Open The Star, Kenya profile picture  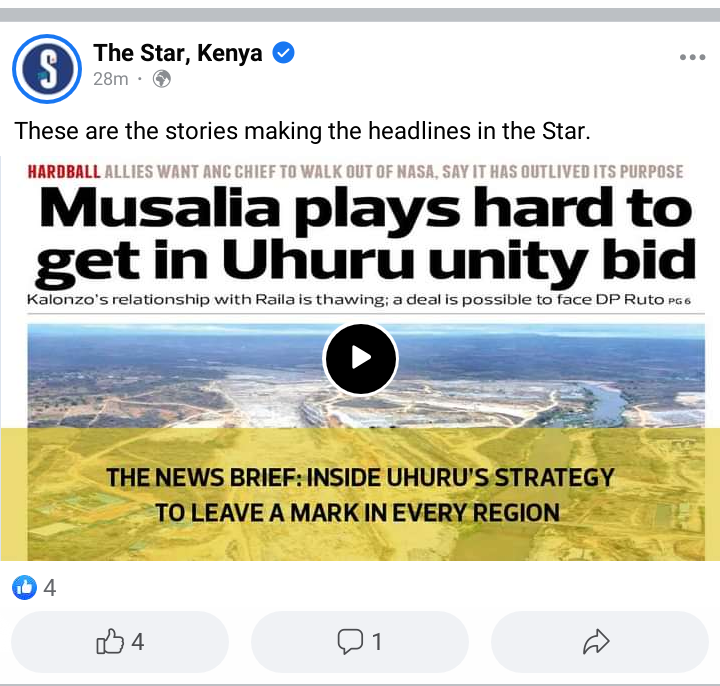coord(47,69)
